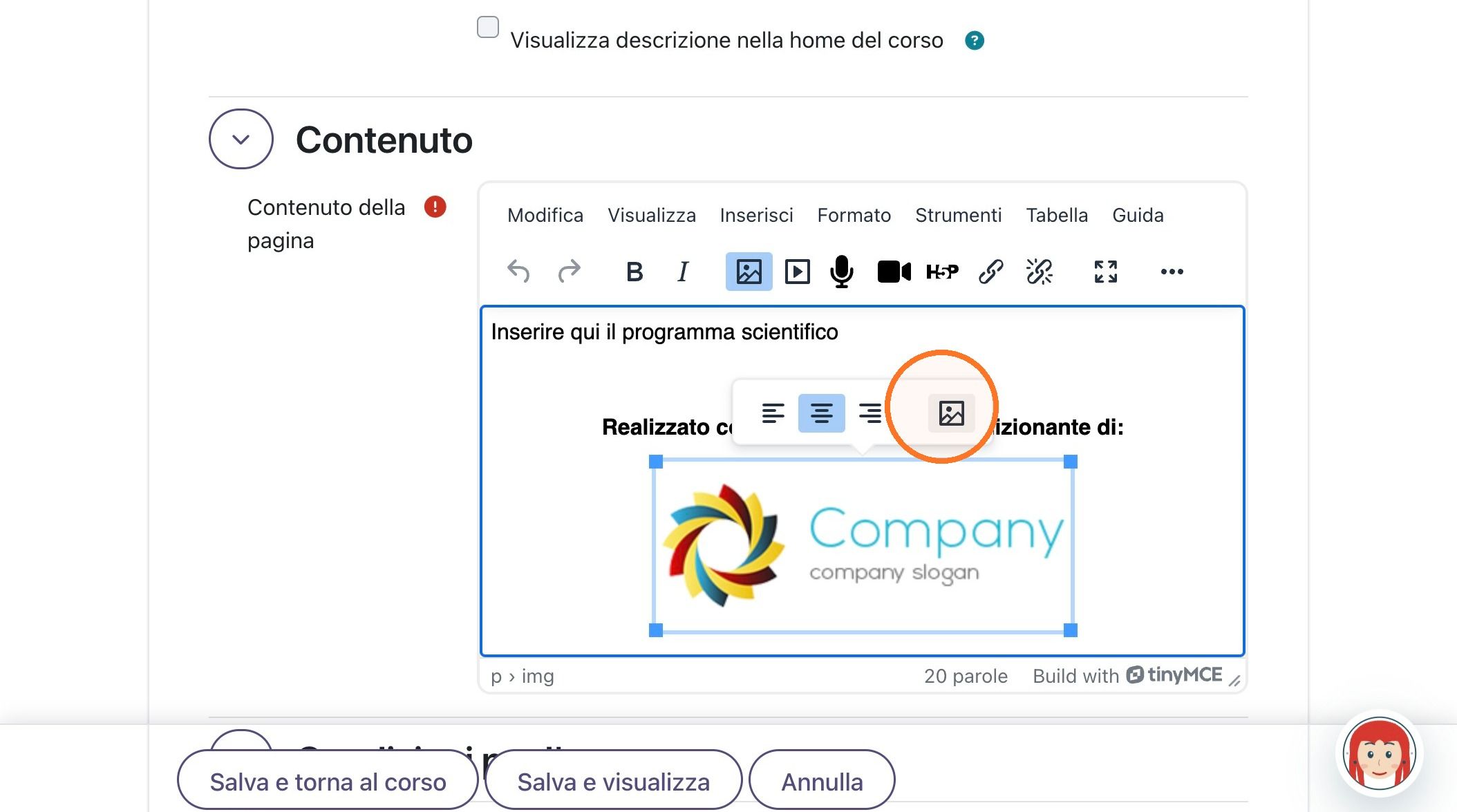Open the Tabella menu
Image resolution: width=1457 pixels, height=812 pixels.
1057,216
